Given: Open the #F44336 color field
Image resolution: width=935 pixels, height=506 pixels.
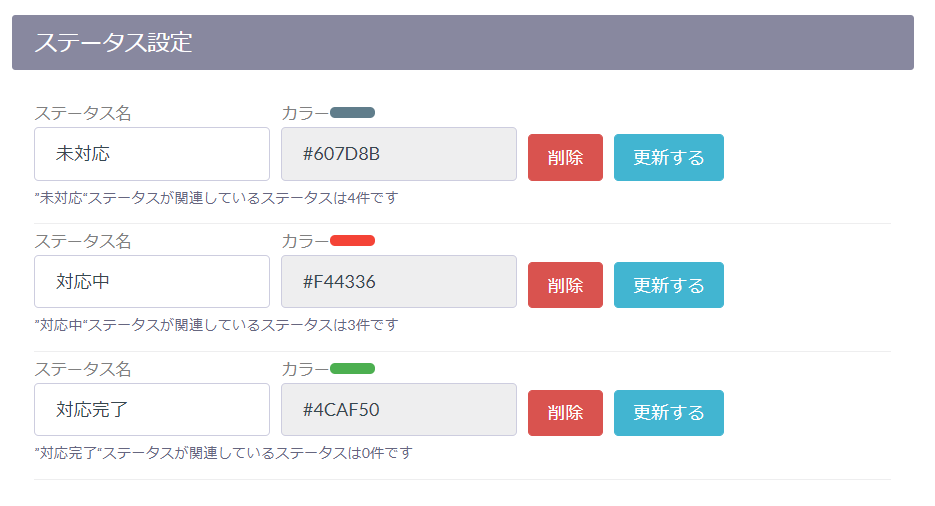Looking at the screenshot, I should click(398, 282).
